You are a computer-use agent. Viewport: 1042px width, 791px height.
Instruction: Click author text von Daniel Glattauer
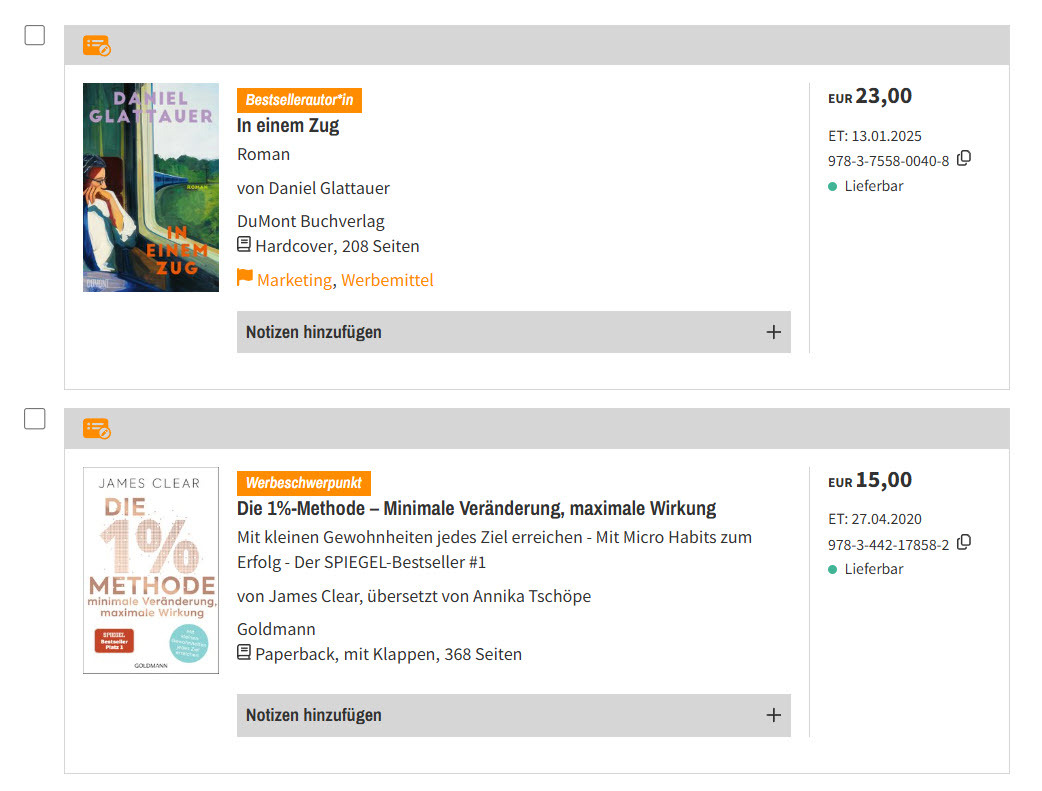[x=313, y=188]
